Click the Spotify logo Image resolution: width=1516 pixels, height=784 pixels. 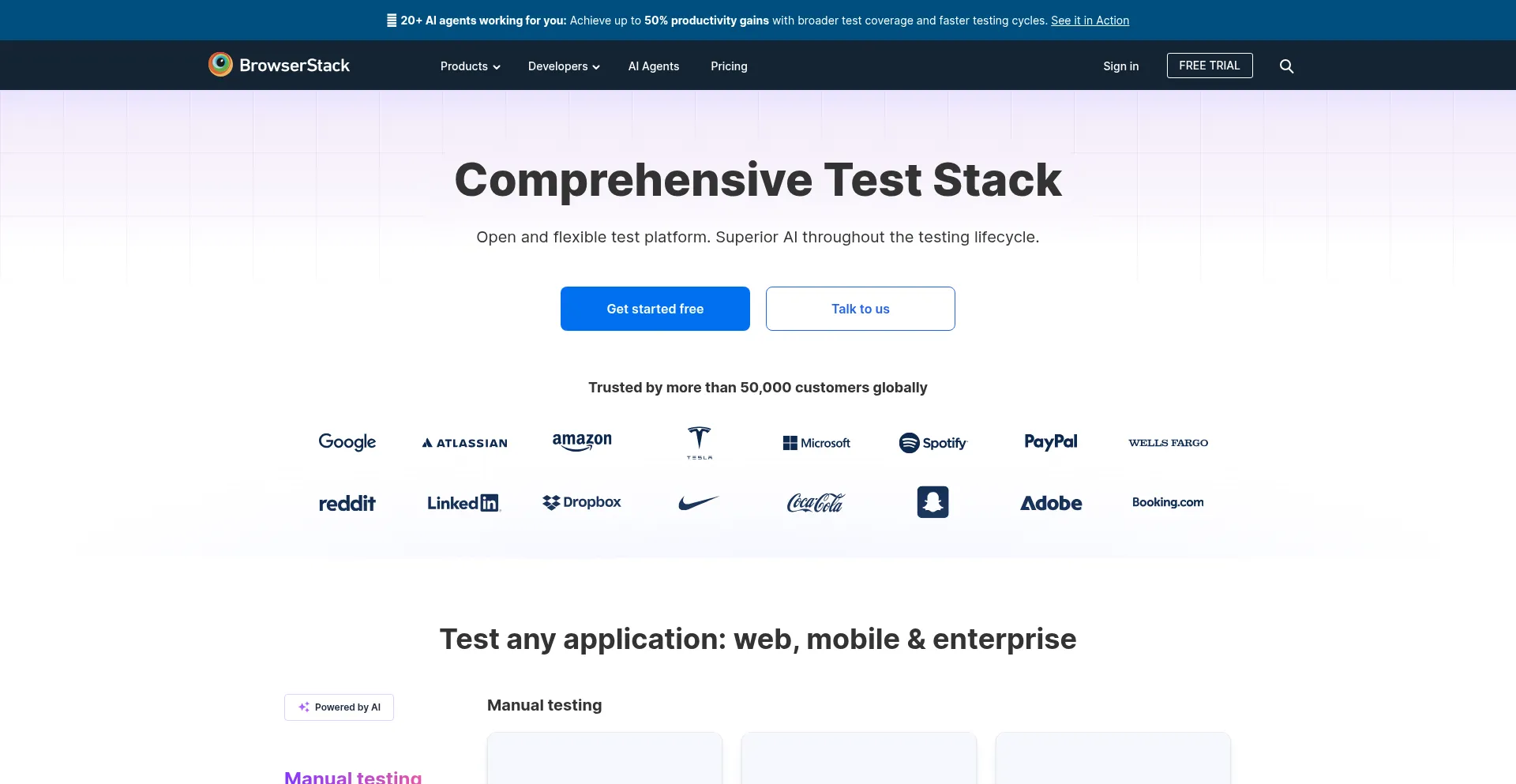click(x=932, y=443)
